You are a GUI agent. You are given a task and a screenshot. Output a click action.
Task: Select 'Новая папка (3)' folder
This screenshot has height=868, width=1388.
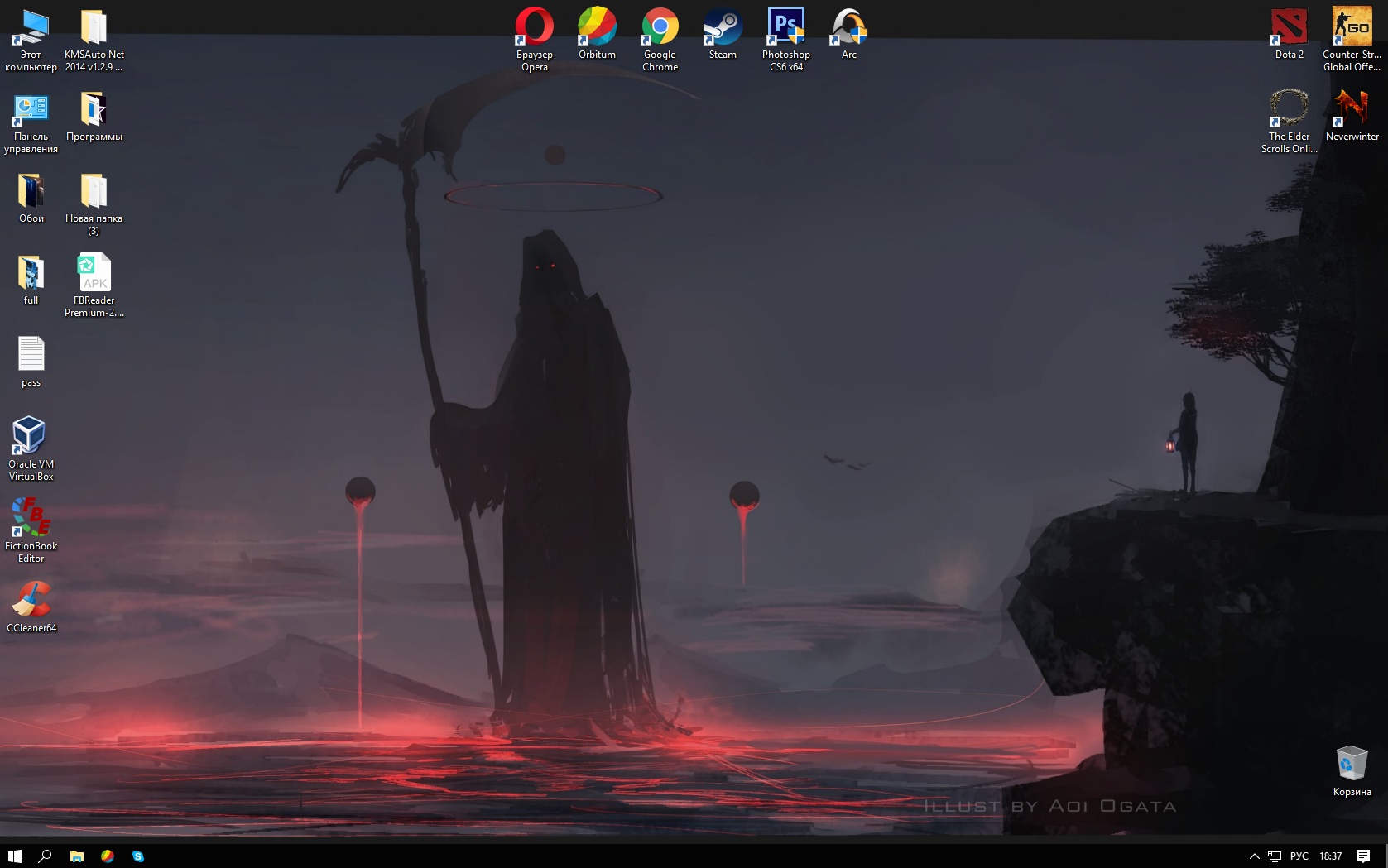[94, 204]
